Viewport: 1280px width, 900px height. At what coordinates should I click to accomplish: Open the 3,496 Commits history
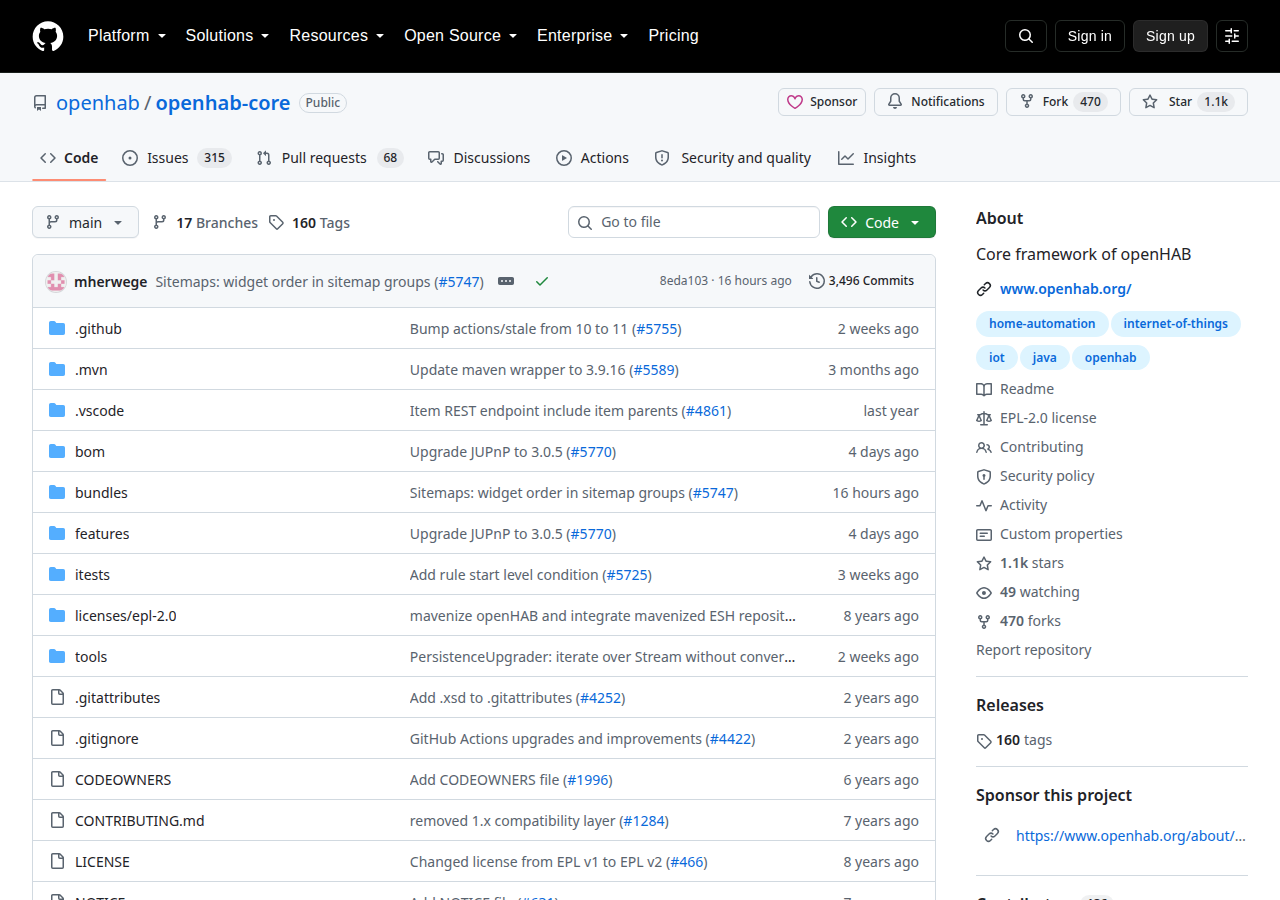(861, 281)
